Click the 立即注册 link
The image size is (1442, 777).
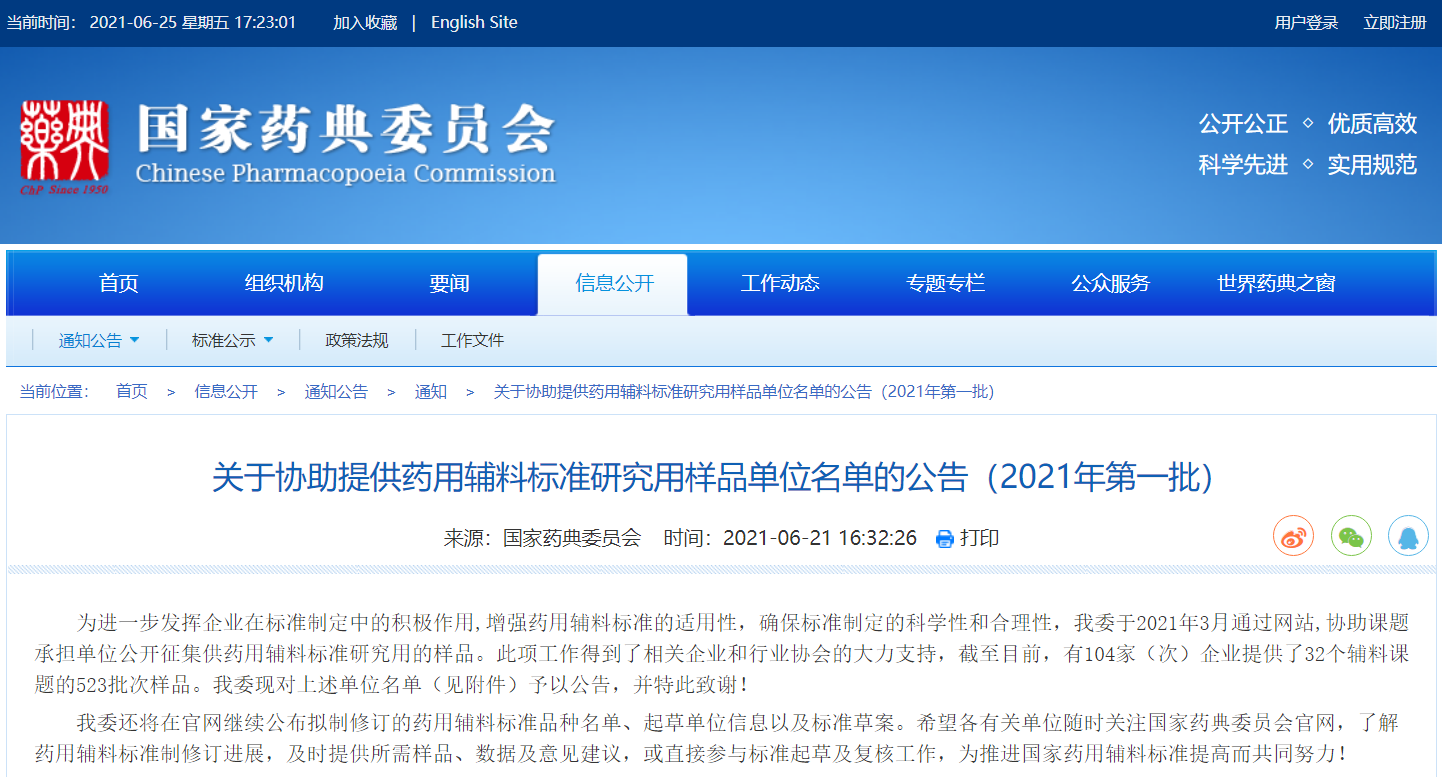(x=1395, y=23)
